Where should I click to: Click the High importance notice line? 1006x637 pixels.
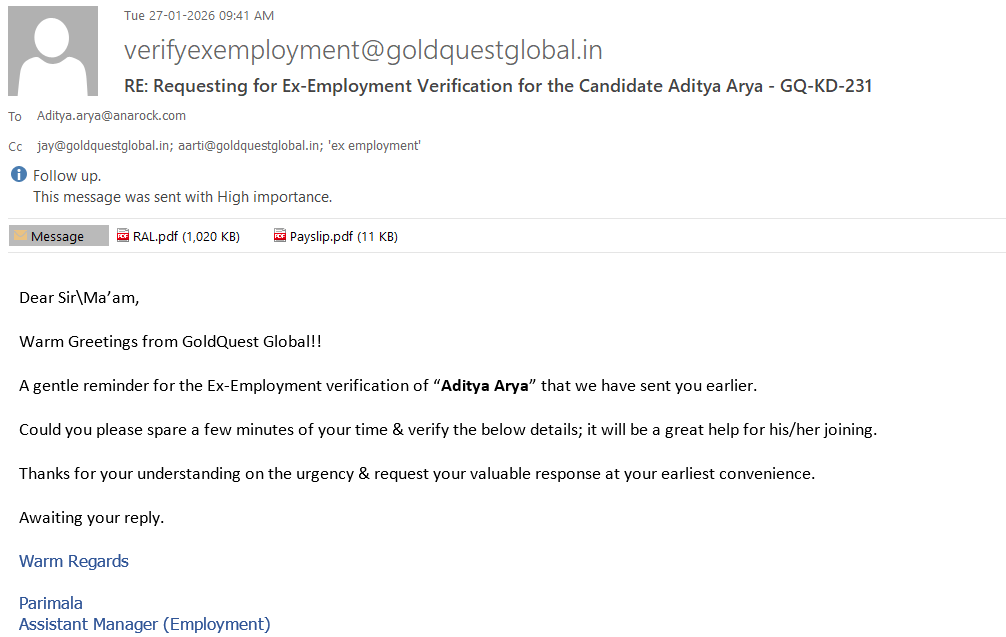[x=182, y=197]
